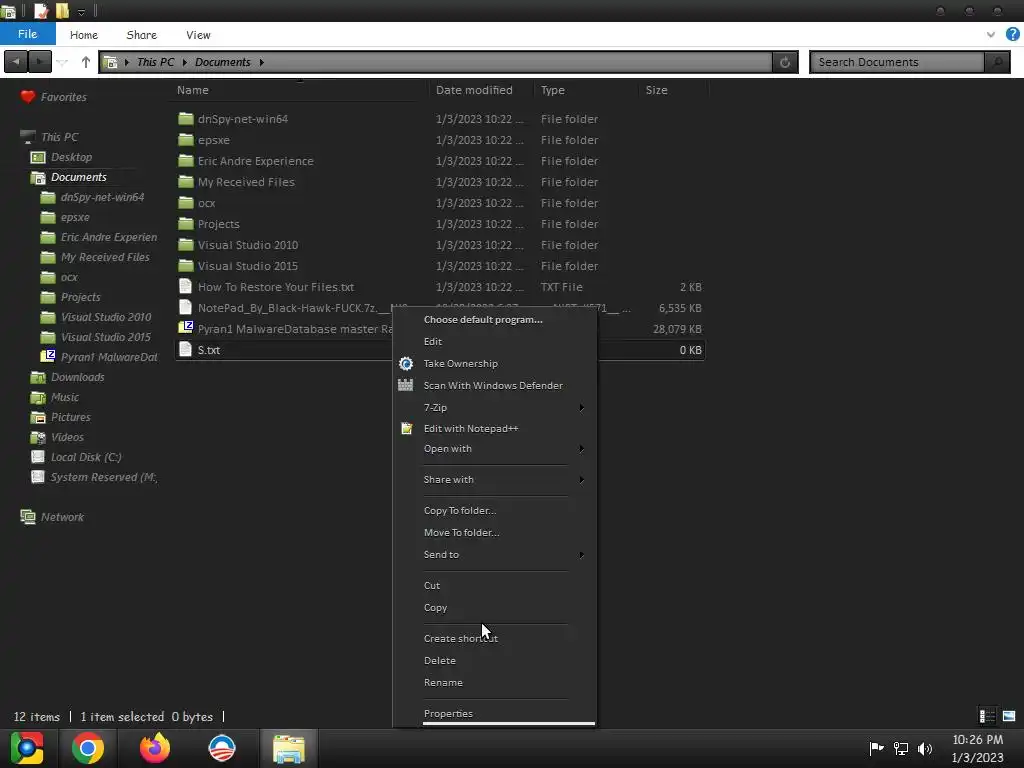1024x768 pixels.
Task: Choose Edit from the context menu
Action: (x=433, y=342)
